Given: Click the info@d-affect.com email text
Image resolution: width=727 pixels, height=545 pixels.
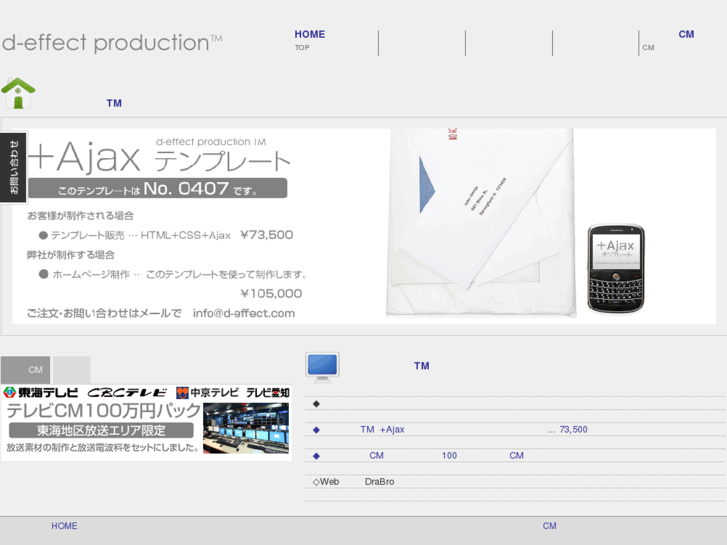Looking at the screenshot, I should tap(244, 313).
